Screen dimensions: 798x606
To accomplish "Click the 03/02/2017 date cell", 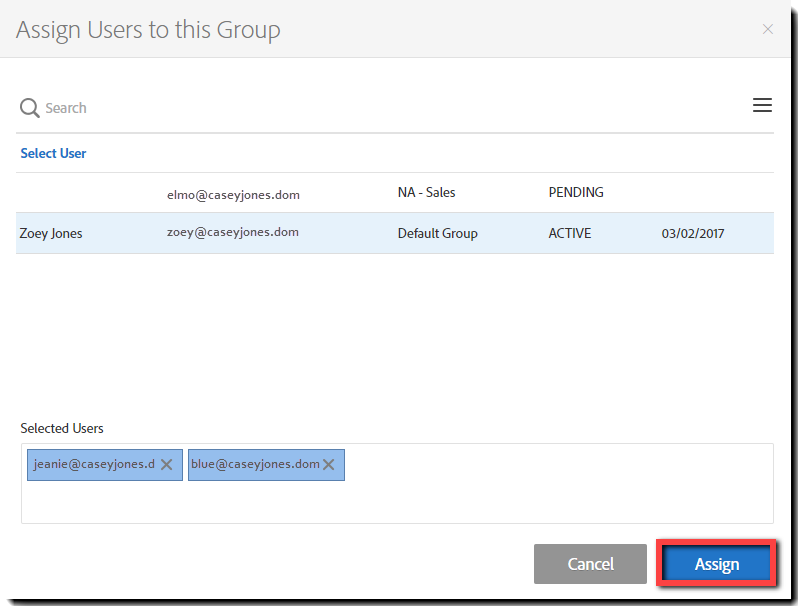I will pos(693,233).
